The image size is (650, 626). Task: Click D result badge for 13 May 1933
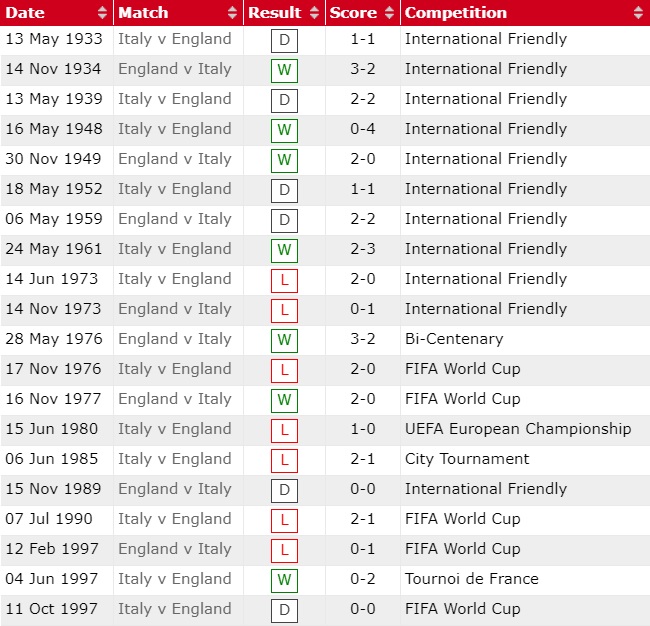[284, 40]
